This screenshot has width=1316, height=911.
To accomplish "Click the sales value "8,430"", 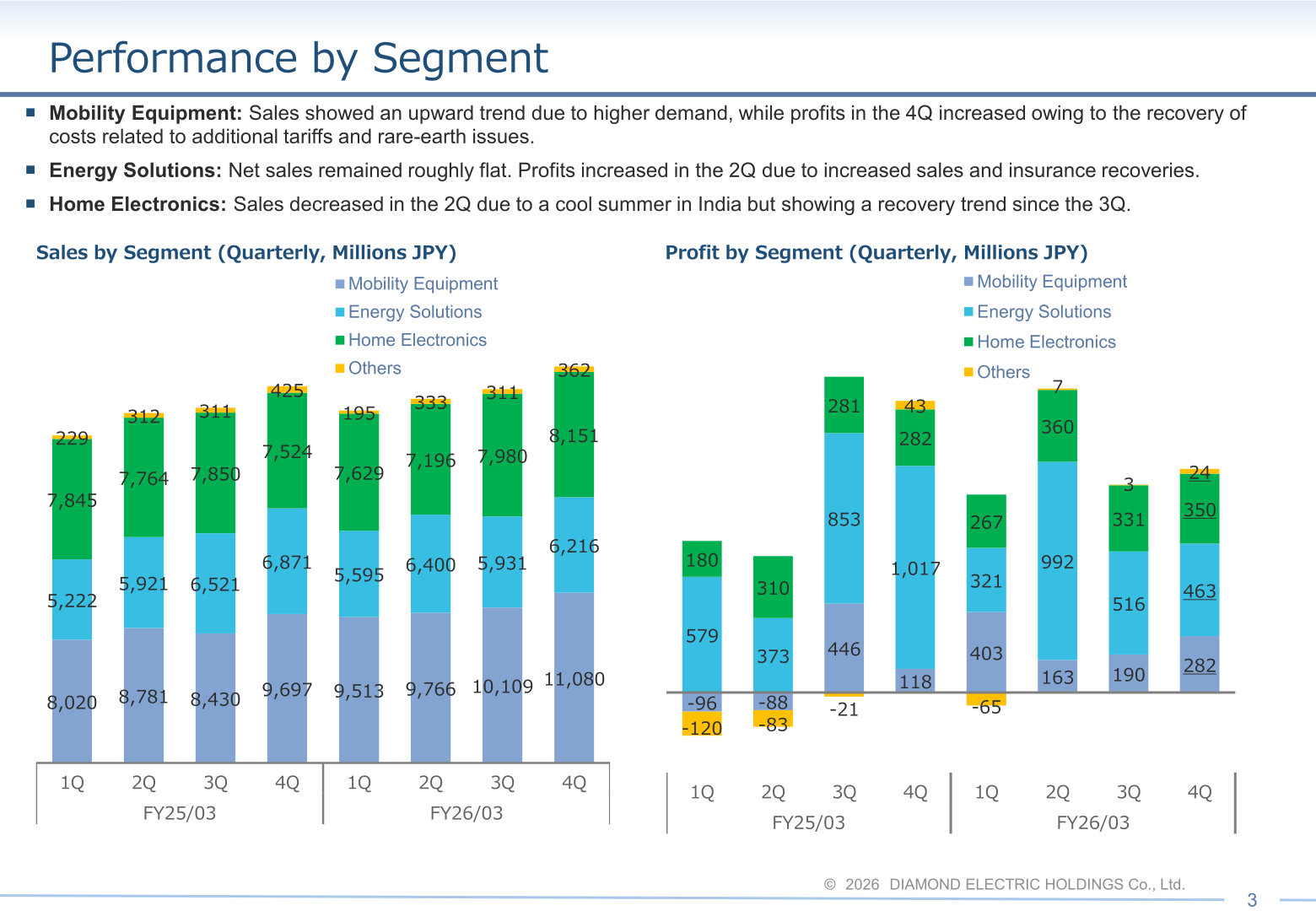I will (x=215, y=699).
